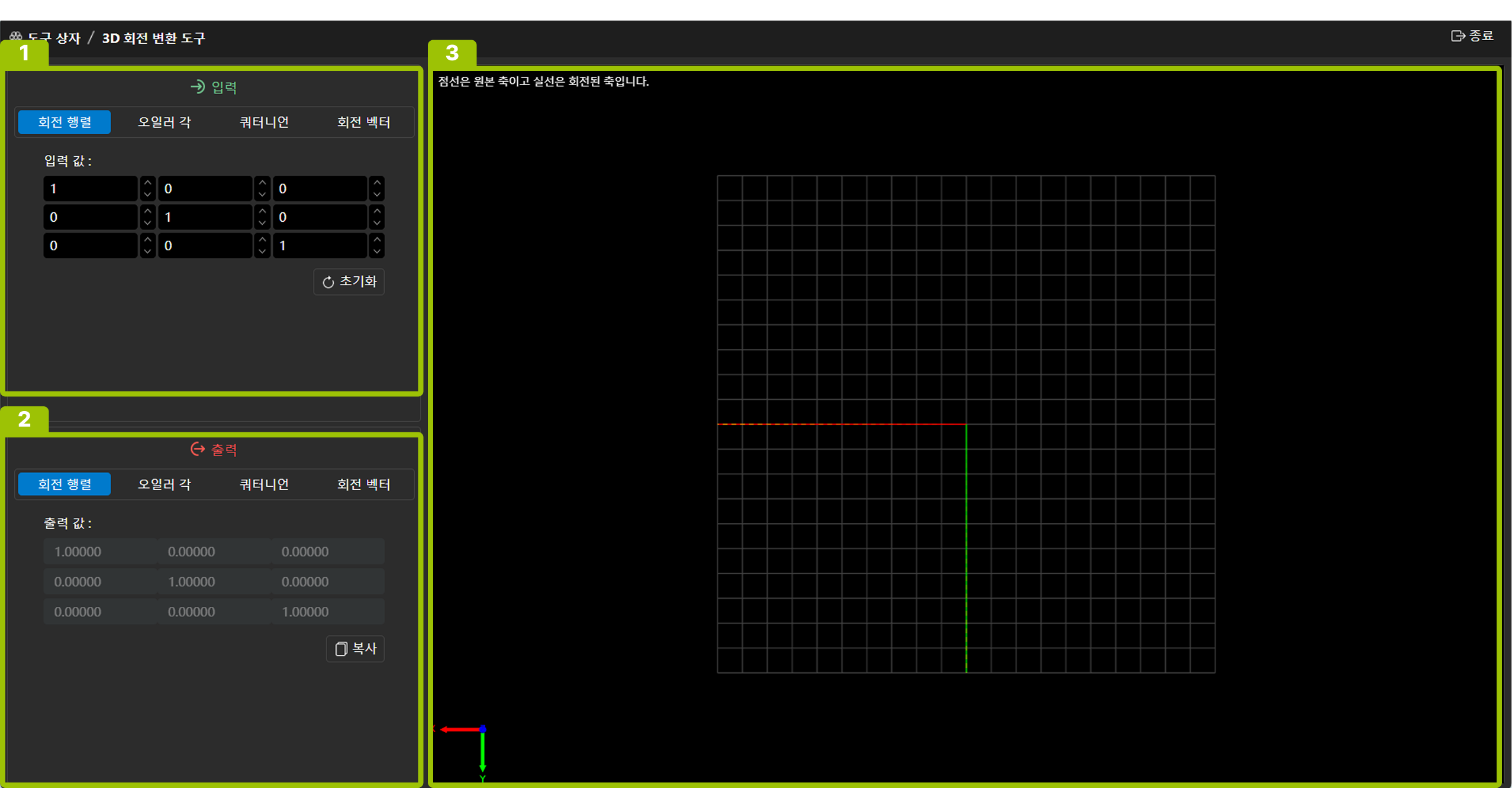Click the bottom-left matrix input field
Screen dimensions: 1512x802
(x=90, y=245)
